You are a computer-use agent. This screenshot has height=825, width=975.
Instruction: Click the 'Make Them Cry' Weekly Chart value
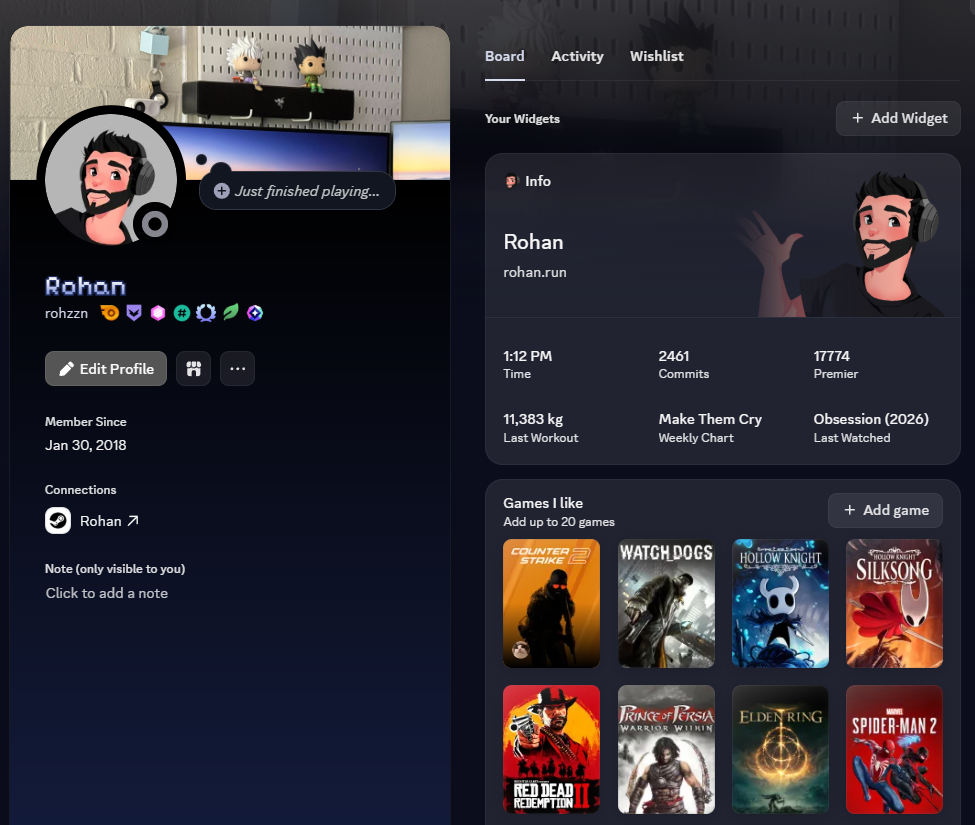tap(710, 420)
